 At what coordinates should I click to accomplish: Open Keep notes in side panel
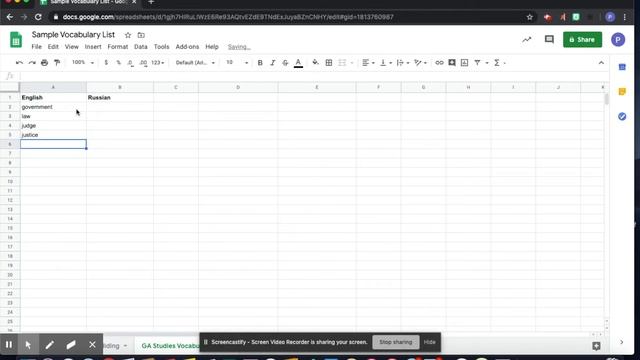622,92
